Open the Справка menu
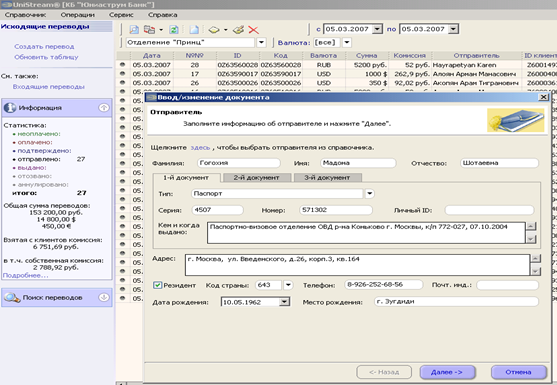Image resolution: width=557 pixels, height=385 pixels. (162, 15)
